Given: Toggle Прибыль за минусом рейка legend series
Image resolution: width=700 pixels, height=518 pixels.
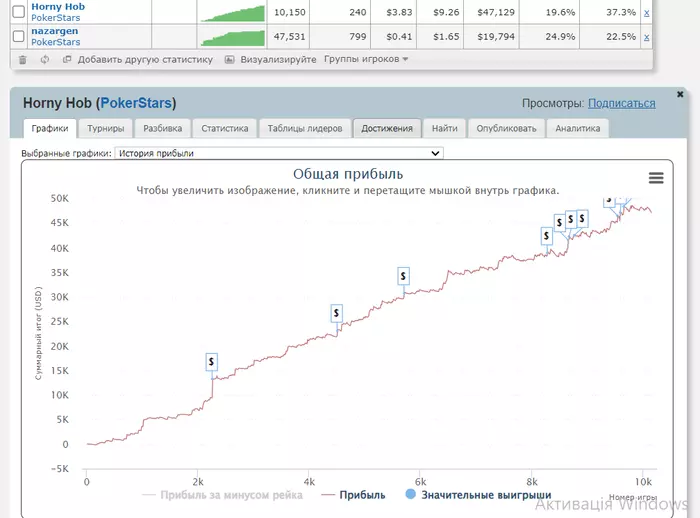Looking at the screenshot, I should tap(222, 495).
